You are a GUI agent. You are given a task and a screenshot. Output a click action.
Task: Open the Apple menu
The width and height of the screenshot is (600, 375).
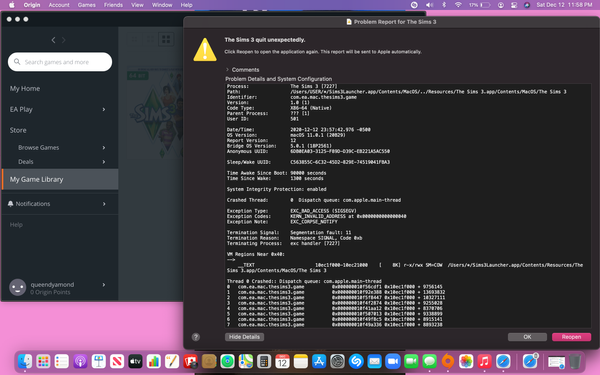(11, 5)
